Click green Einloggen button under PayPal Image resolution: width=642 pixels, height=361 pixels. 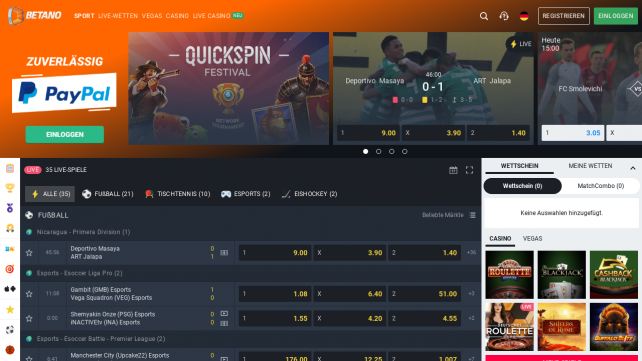pyautogui.click(x=65, y=134)
